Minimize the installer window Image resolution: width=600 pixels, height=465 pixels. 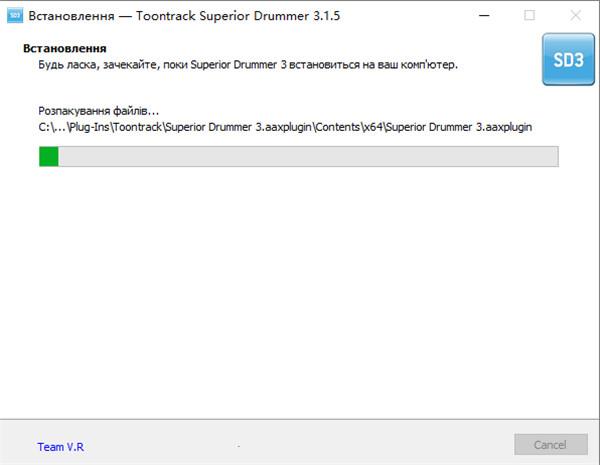coord(484,15)
